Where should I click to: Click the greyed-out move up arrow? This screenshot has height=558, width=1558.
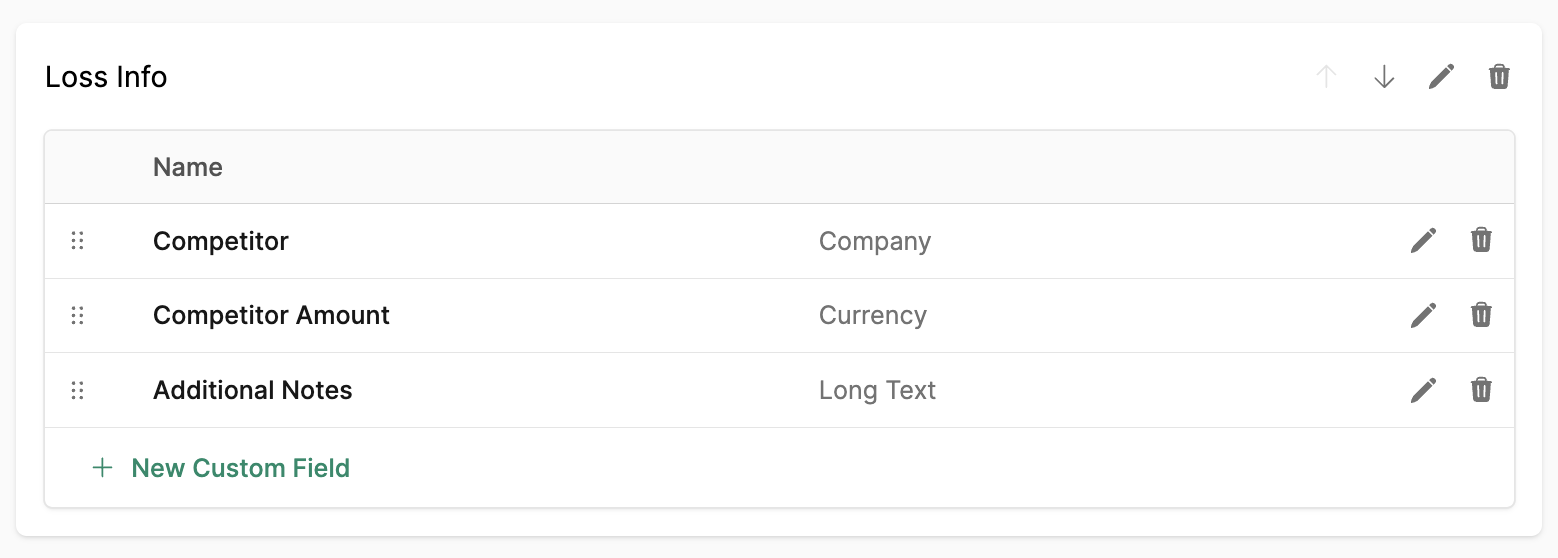(x=1326, y=77)
